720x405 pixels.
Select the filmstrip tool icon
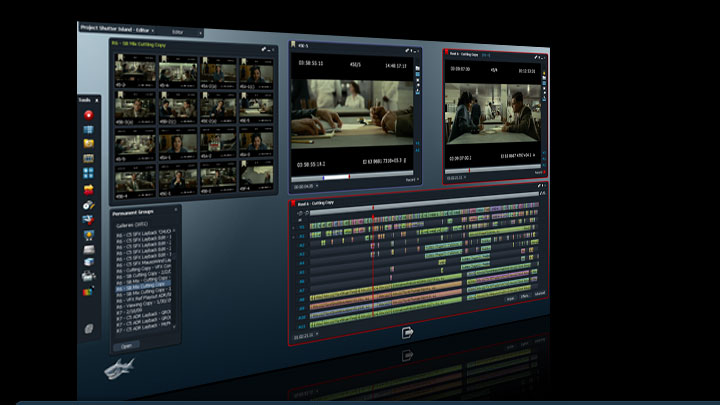(89, 158)
